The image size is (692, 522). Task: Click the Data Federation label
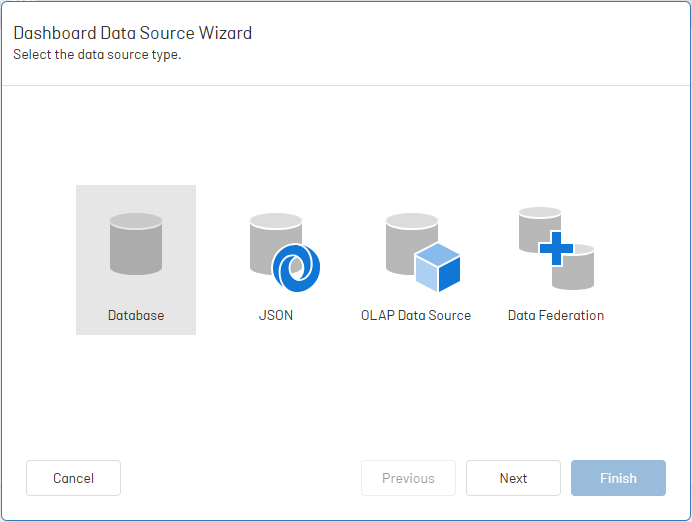pos(556,315)
